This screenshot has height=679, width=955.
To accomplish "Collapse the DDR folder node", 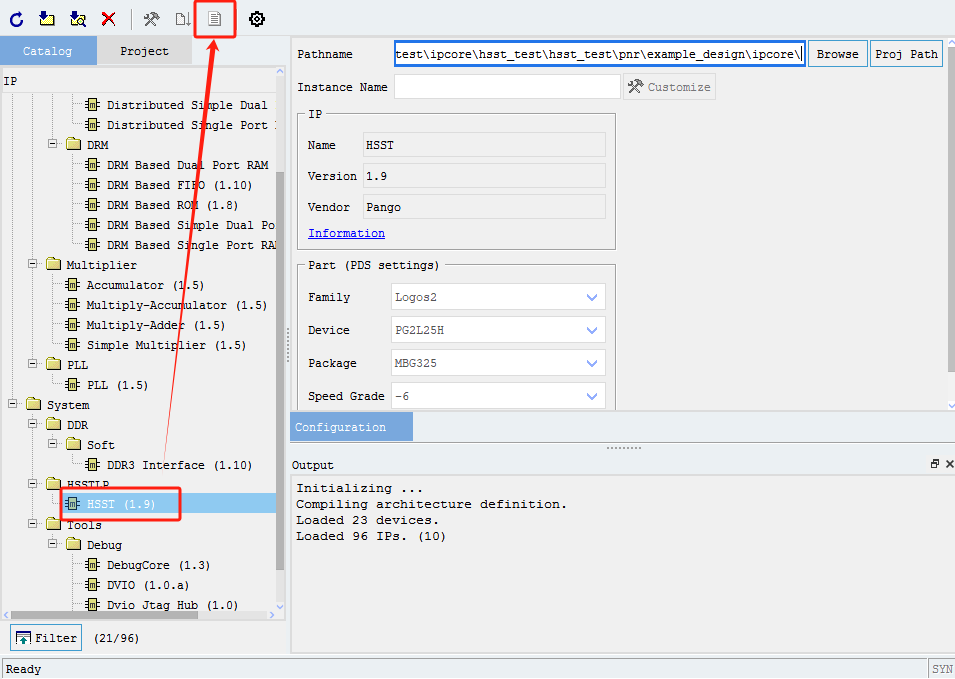I will click(33, 424).
